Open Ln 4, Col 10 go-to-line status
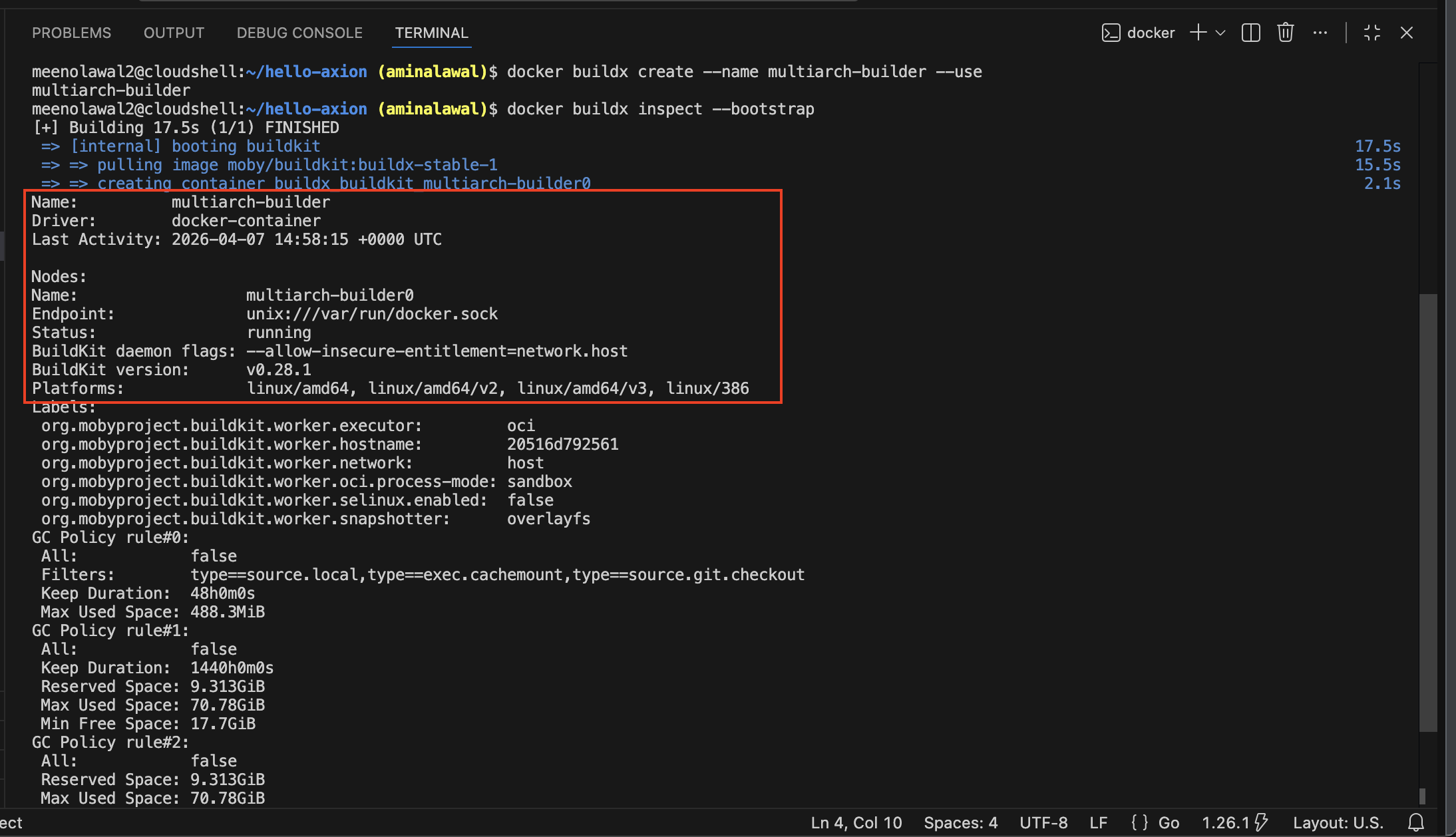The height and width of the screenshot is (837, 1456). (856, 823)
